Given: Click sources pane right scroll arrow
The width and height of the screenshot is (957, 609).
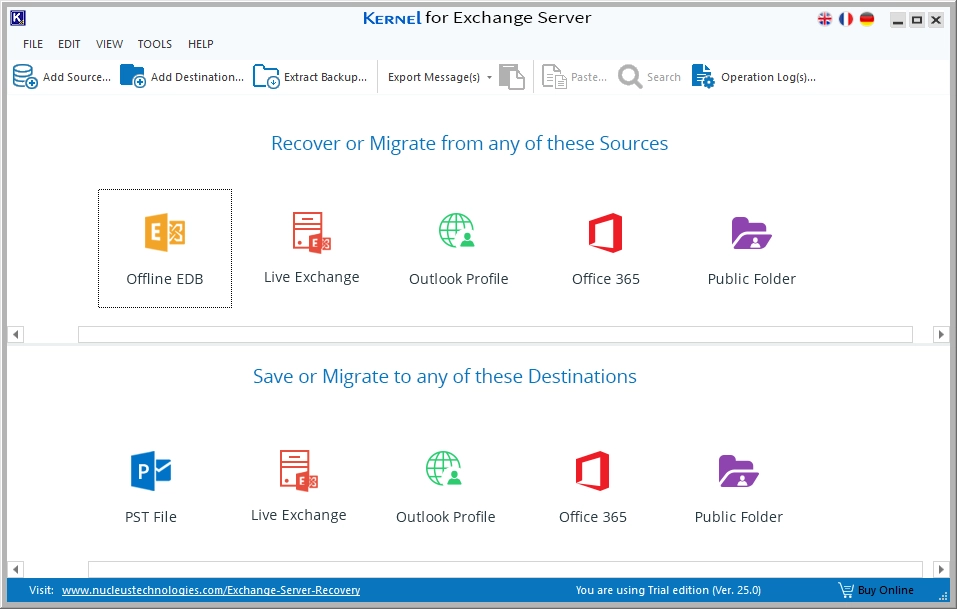Looking at the screenshot, I should [941, 334].
